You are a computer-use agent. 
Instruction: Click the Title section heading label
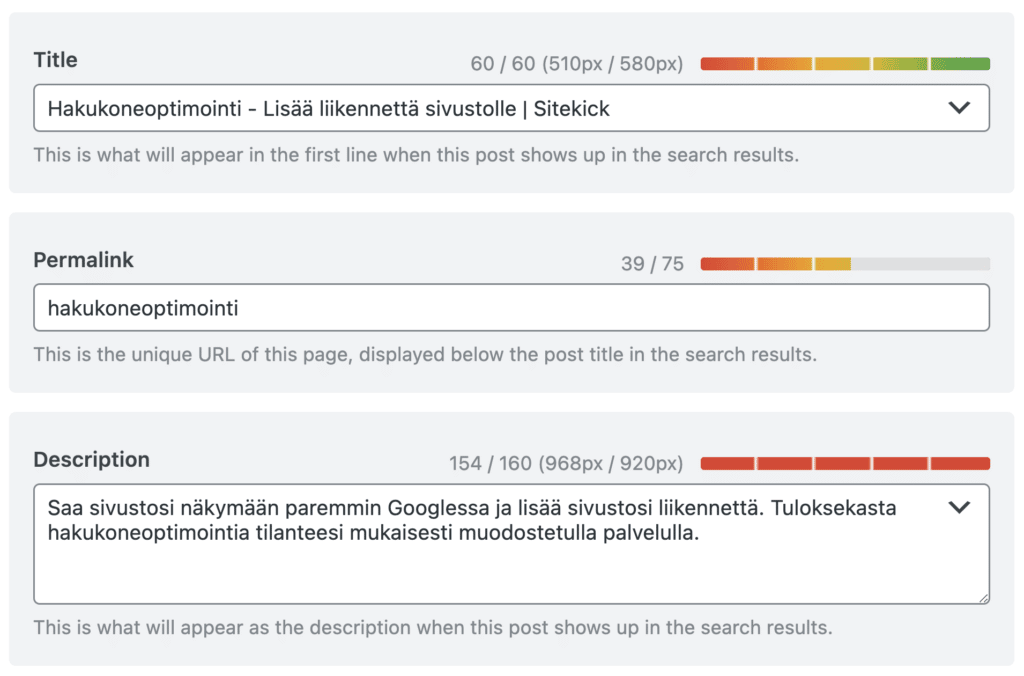(55, 60)
